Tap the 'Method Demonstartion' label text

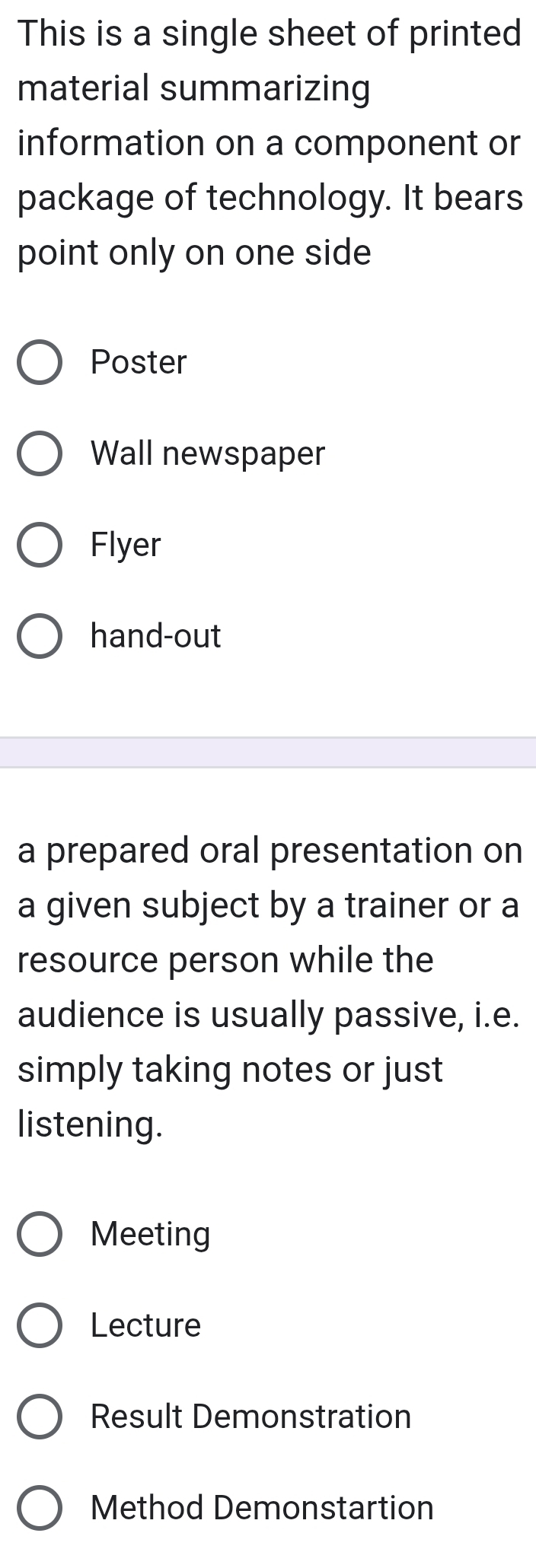coord(262,1508)
